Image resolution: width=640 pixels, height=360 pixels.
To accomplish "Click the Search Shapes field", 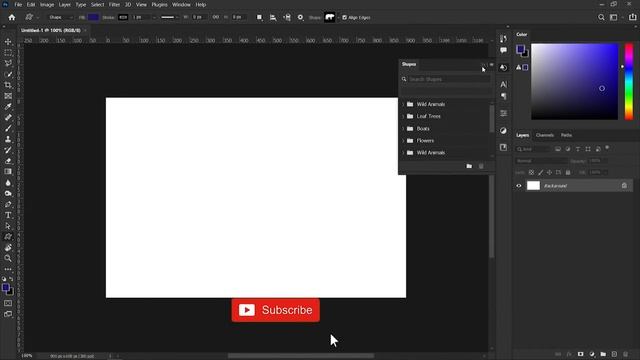I will 449,79.
